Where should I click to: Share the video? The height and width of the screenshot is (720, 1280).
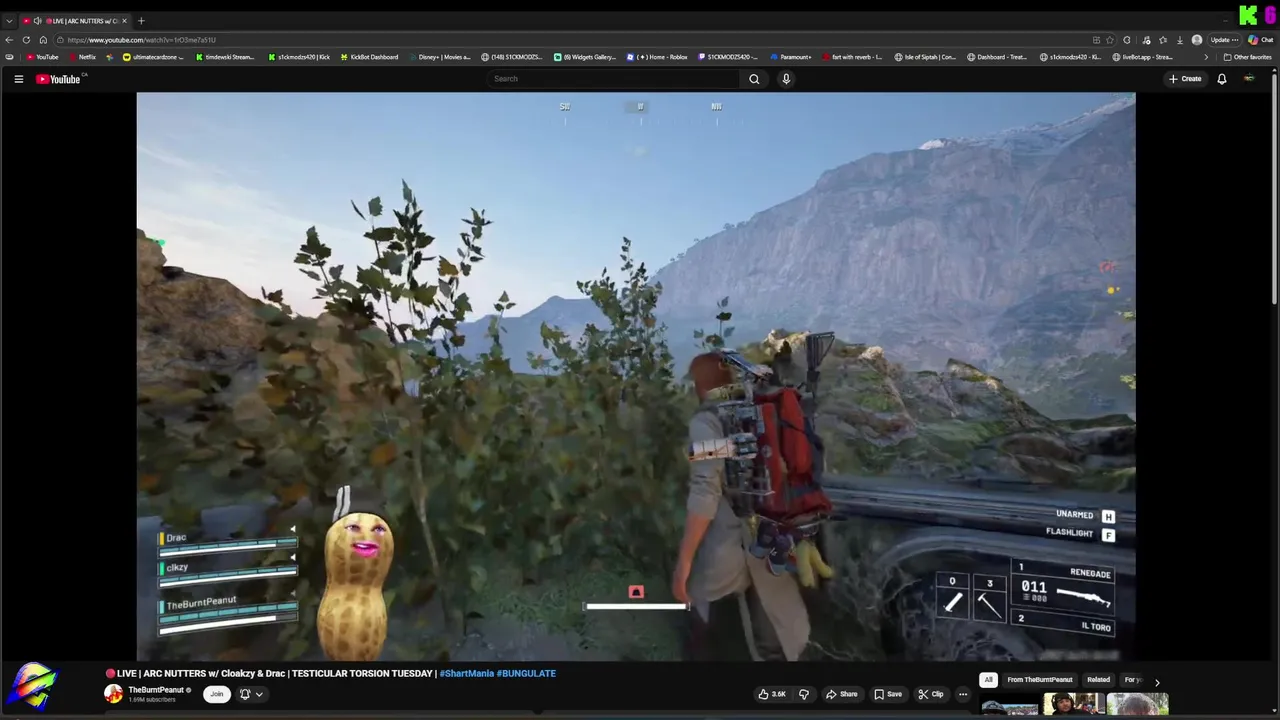click(x=842, y=694)
